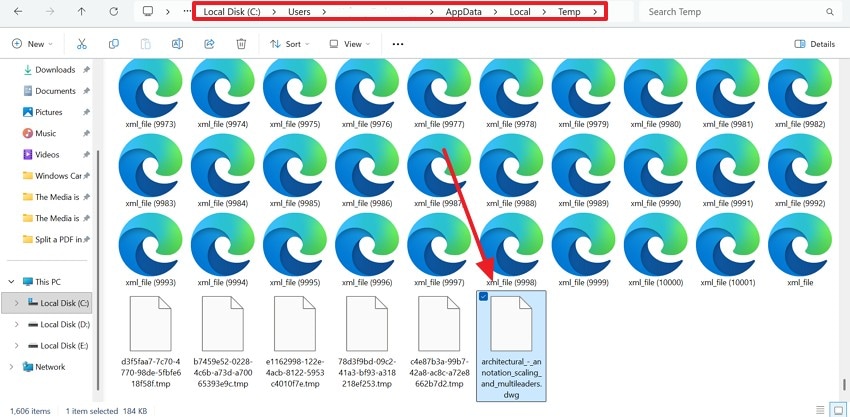
Task: Select the d3f5faa7 .tmp file icon
Action: pos(150,324)
